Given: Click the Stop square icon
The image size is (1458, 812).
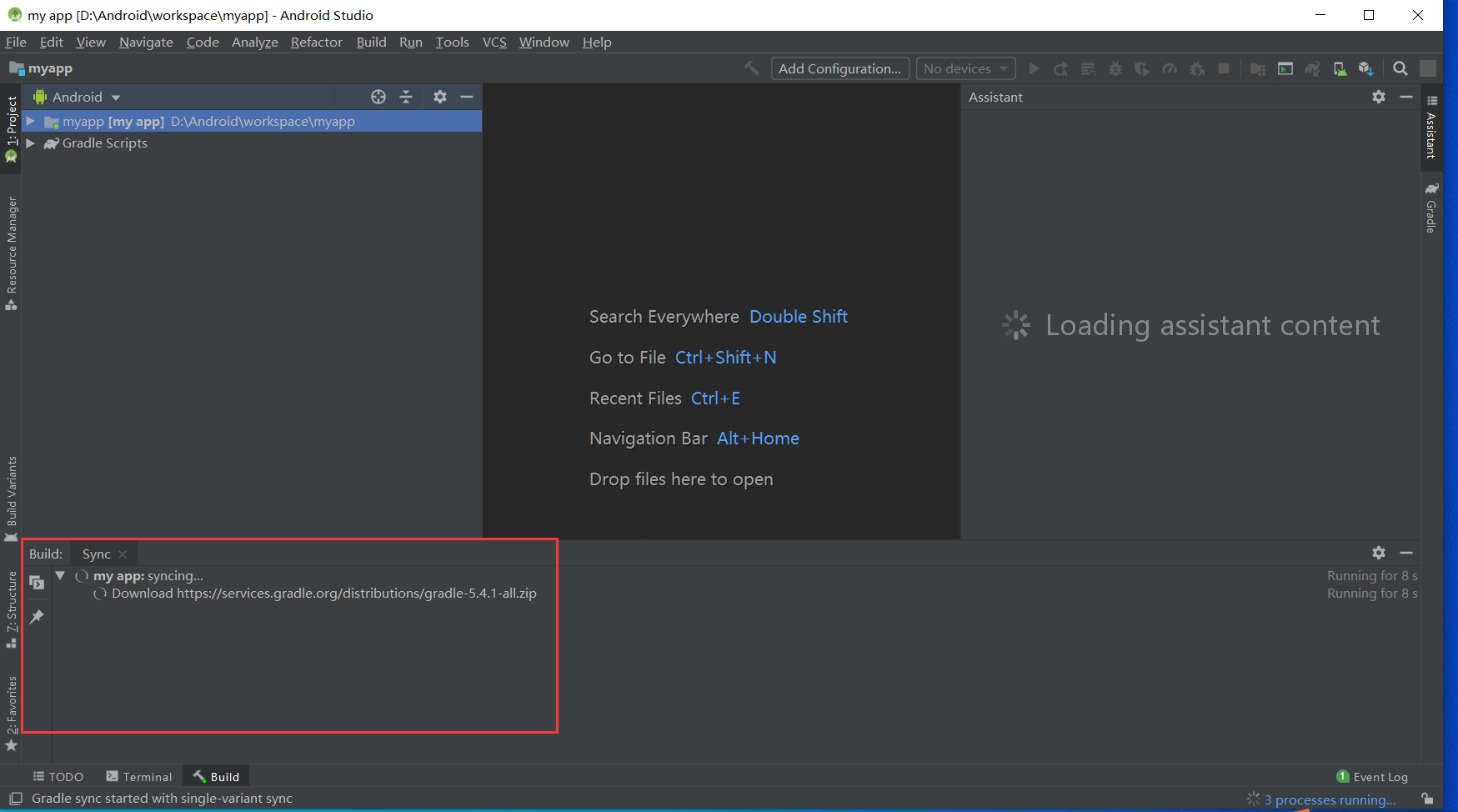Looking at the screenshot, I should (x=1224, y=68).
